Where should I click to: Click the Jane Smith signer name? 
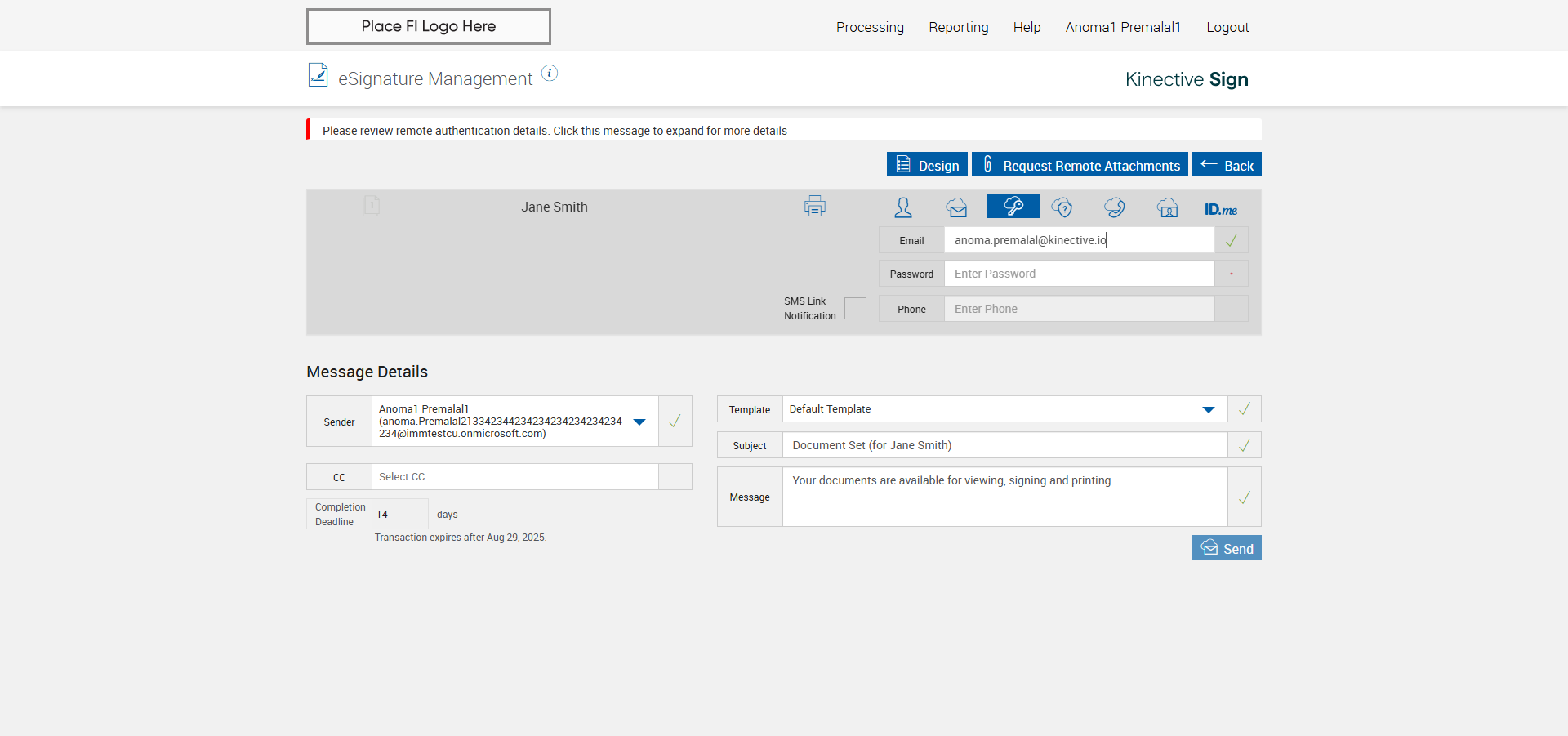point(555,207)
